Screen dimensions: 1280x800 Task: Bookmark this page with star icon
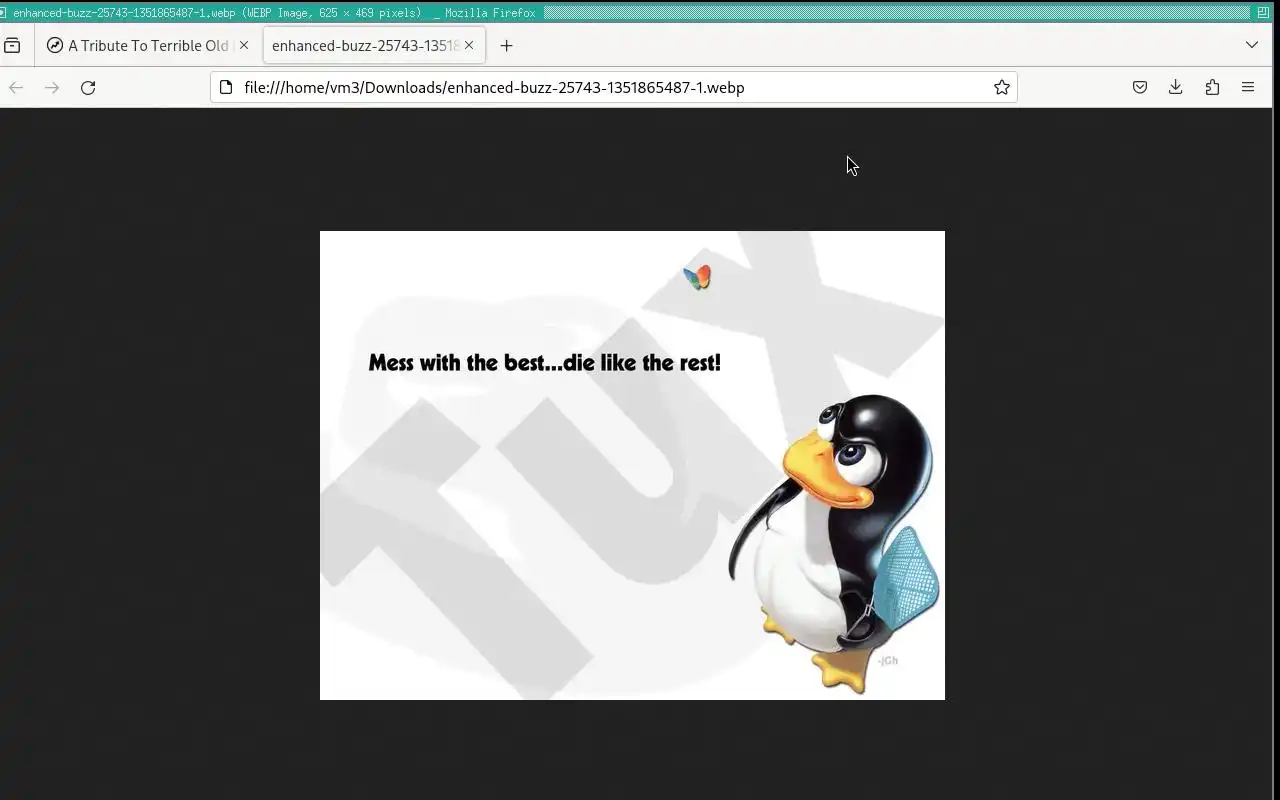tap(1001, 87)
